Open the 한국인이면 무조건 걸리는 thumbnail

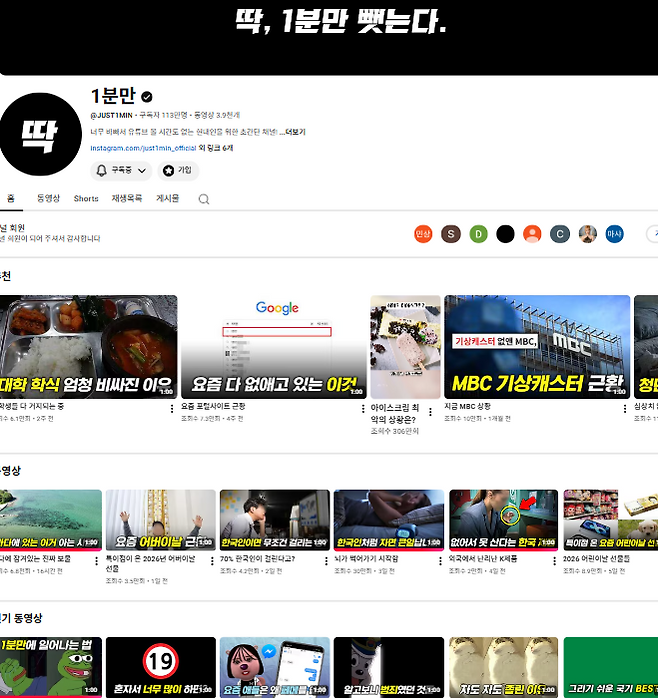pos(275,520)
